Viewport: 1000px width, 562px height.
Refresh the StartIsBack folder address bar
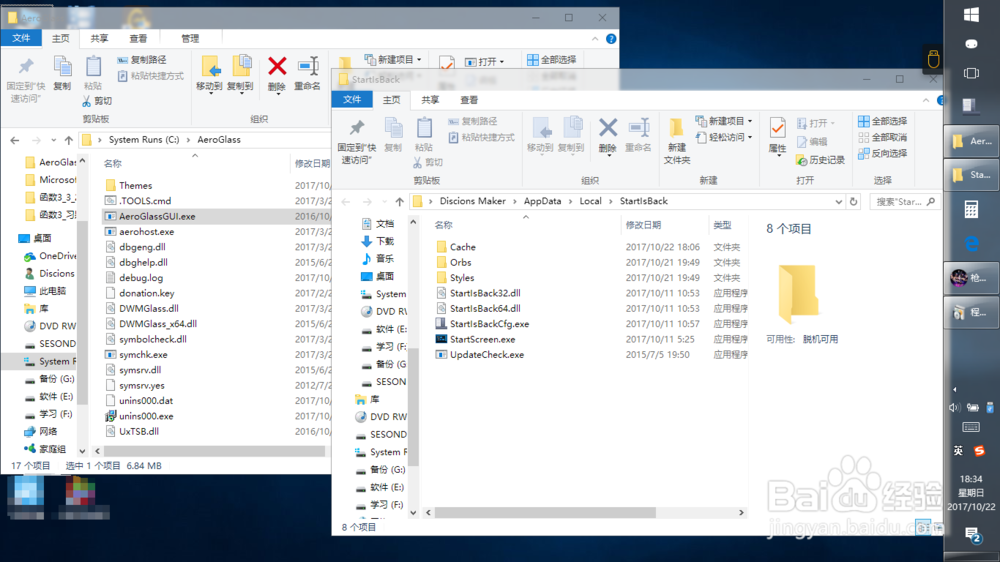point(853,201)
